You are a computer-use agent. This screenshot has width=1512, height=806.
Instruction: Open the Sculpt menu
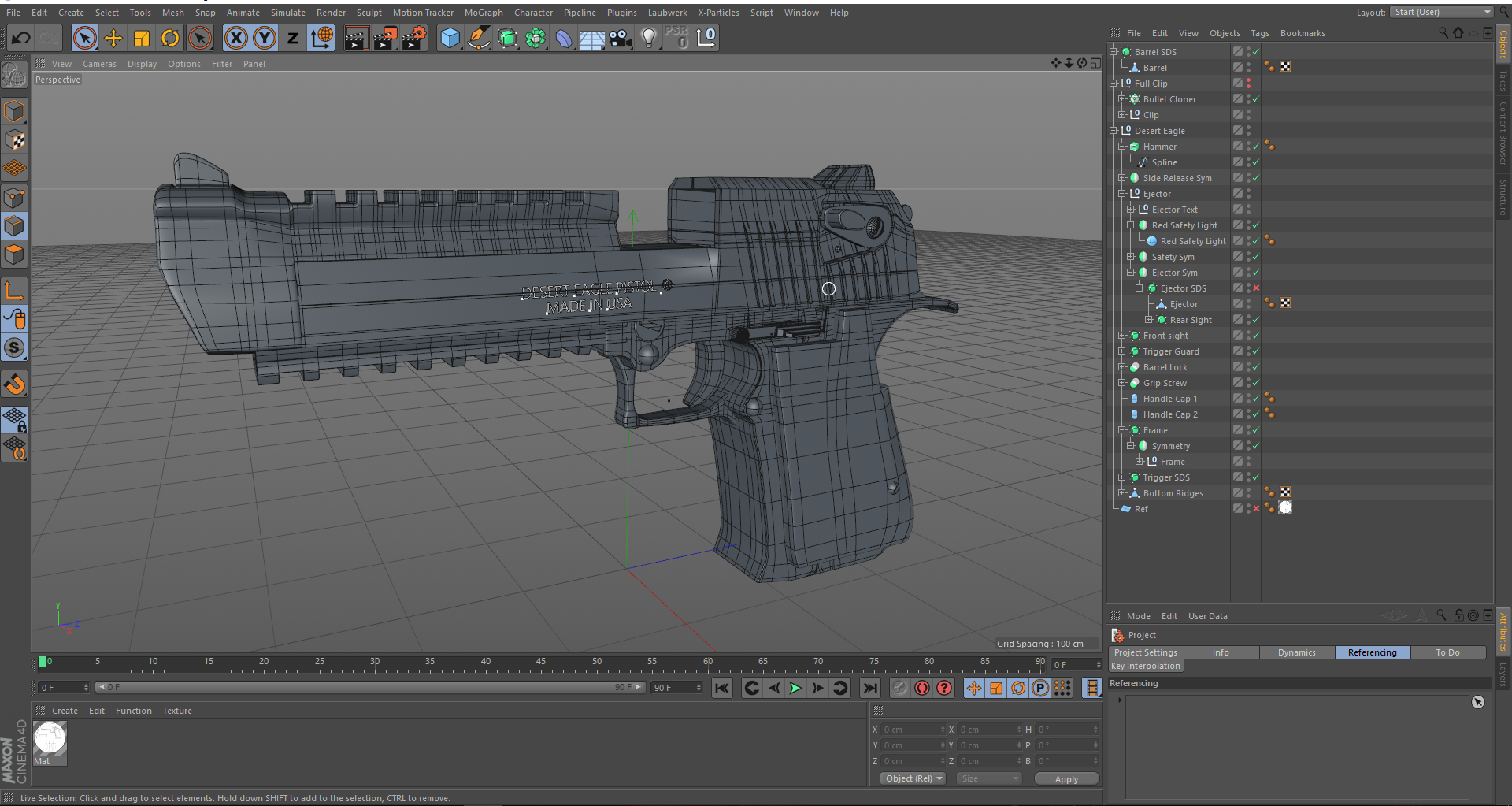coord(369,13)
